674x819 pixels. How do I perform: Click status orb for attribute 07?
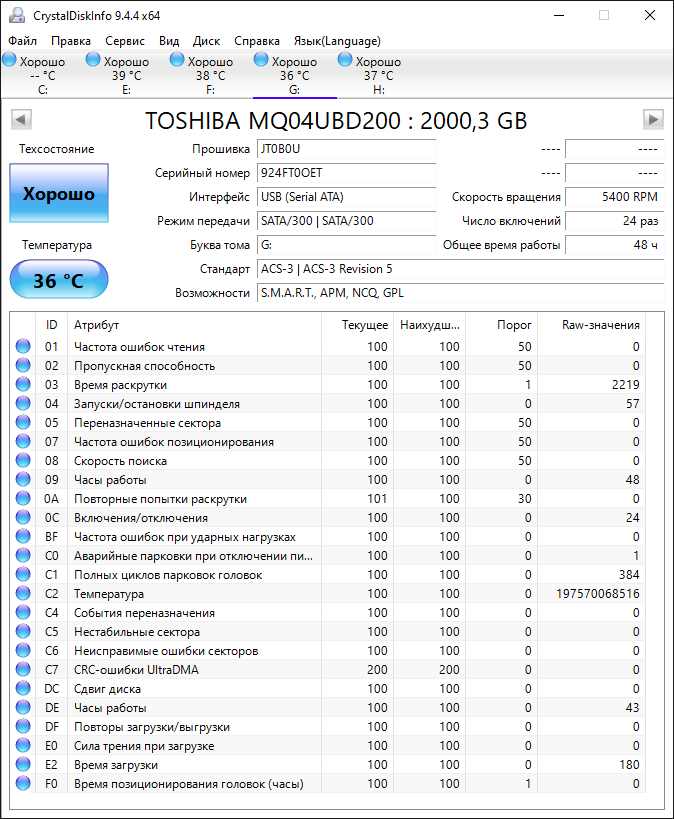(23, 441)
